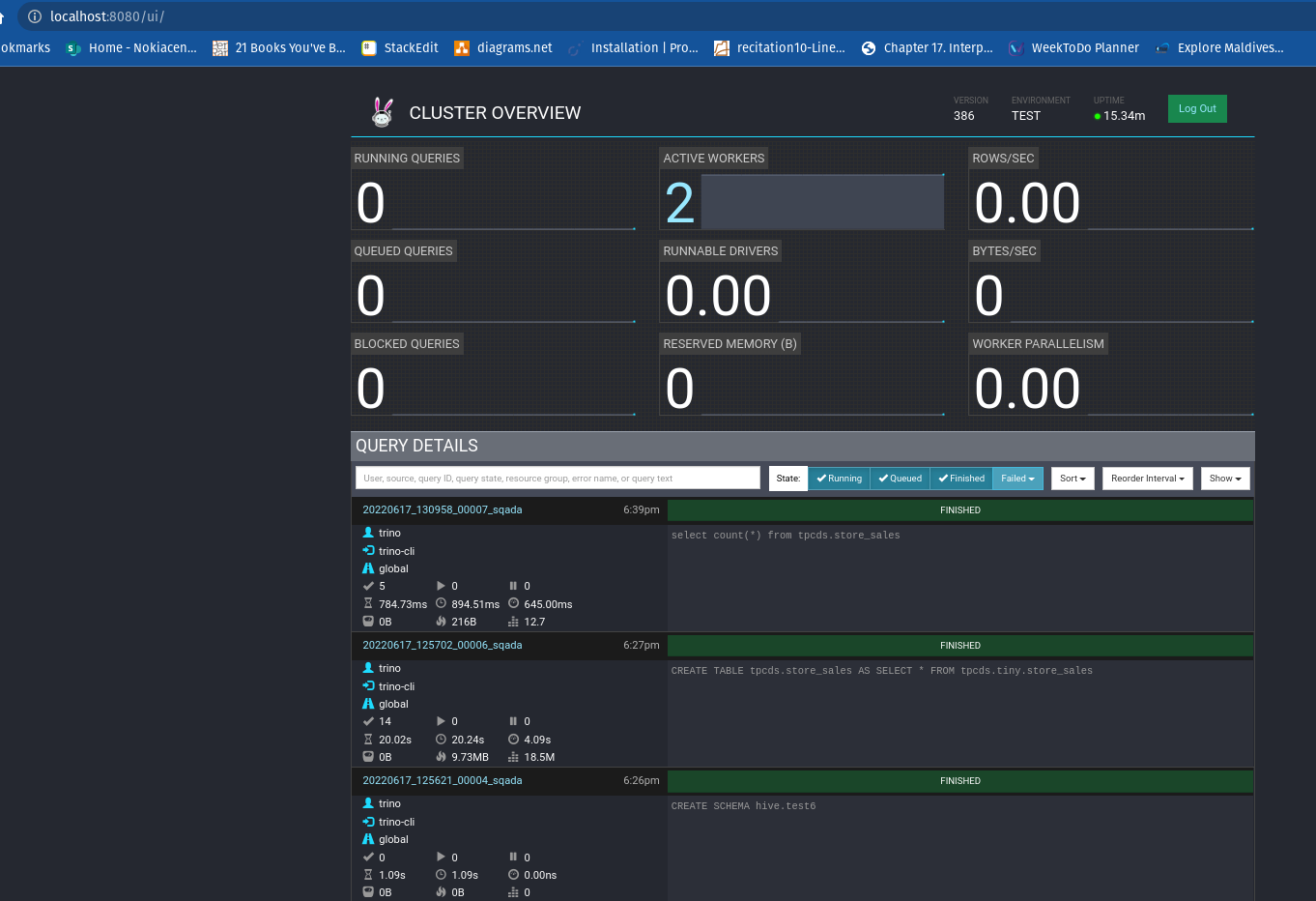Click user icon of query 00006_sqada

(368, 668)
